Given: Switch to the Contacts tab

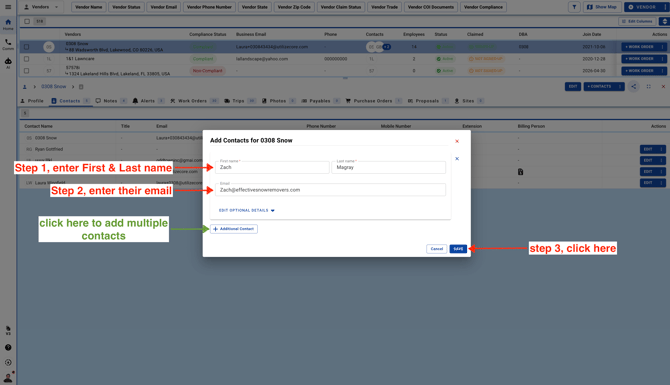Looking at the screenshot, I should [x=70, y=101].
